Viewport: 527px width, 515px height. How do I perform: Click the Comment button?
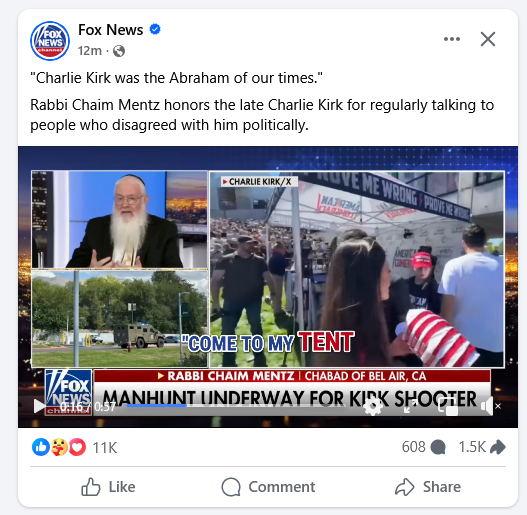coord(268,487)
